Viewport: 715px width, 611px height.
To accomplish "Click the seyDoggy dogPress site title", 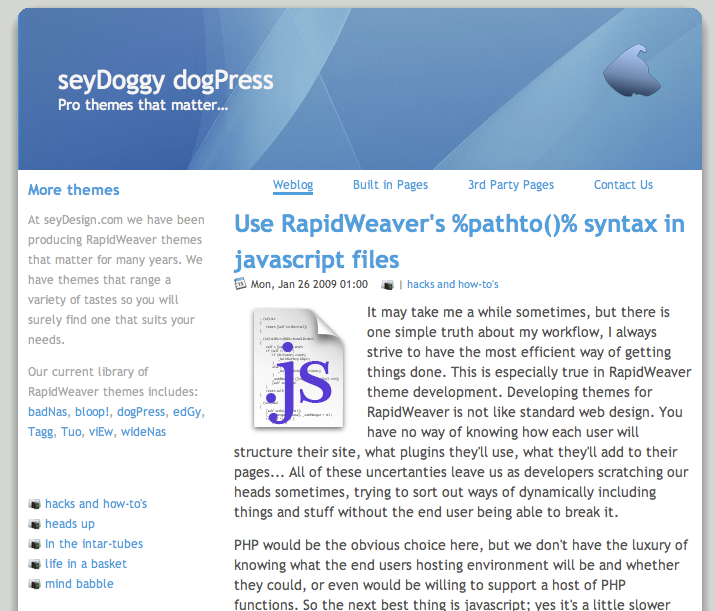I will pos(165,80).
